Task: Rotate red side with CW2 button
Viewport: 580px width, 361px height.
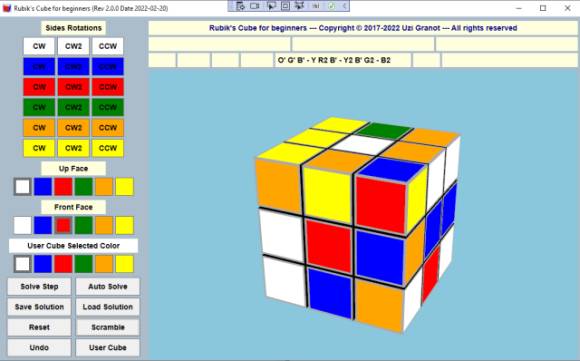Action: (73, 87)
